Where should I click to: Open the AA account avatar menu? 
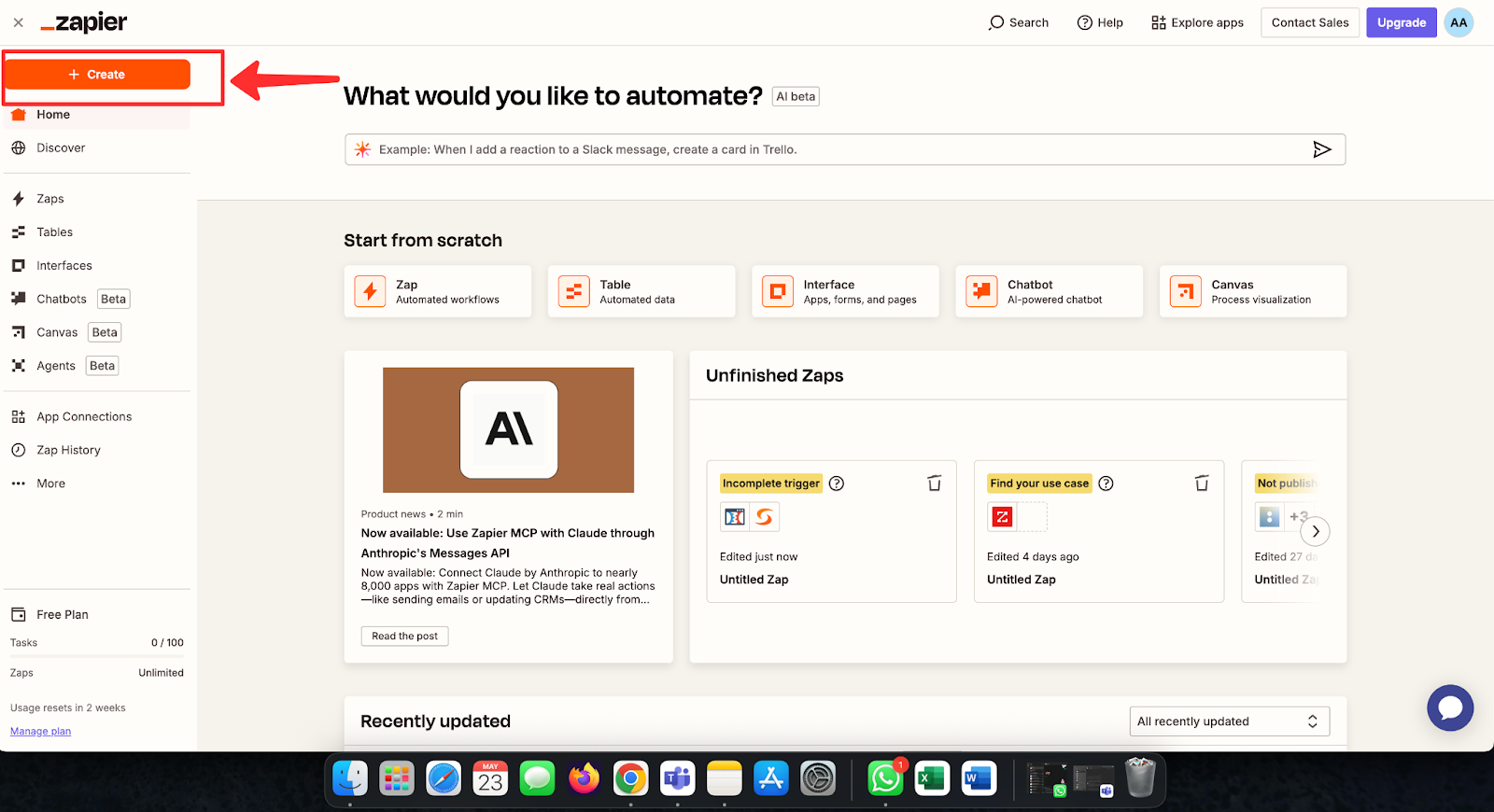1459,22
